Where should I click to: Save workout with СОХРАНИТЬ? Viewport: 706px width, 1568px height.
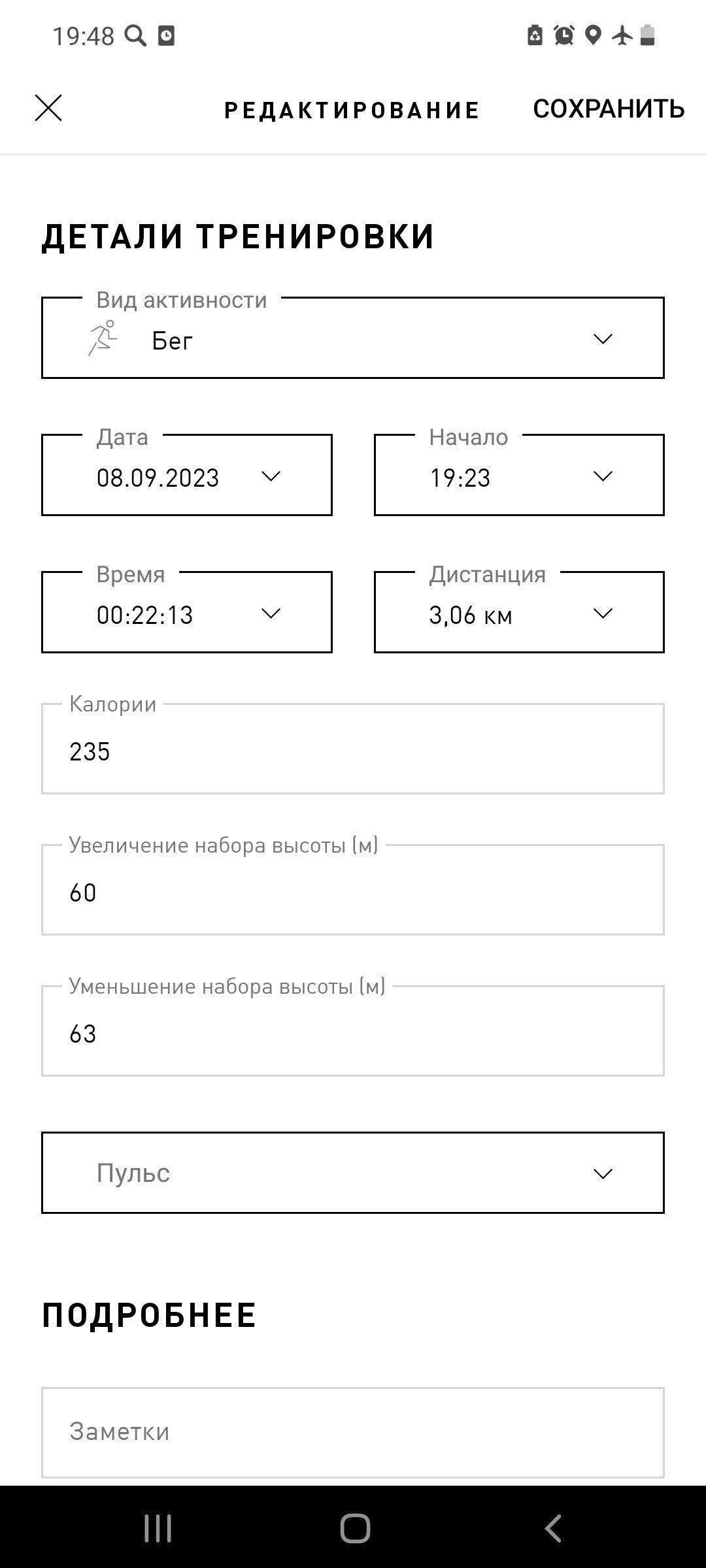pyautogui.click(x=609, y=109)
